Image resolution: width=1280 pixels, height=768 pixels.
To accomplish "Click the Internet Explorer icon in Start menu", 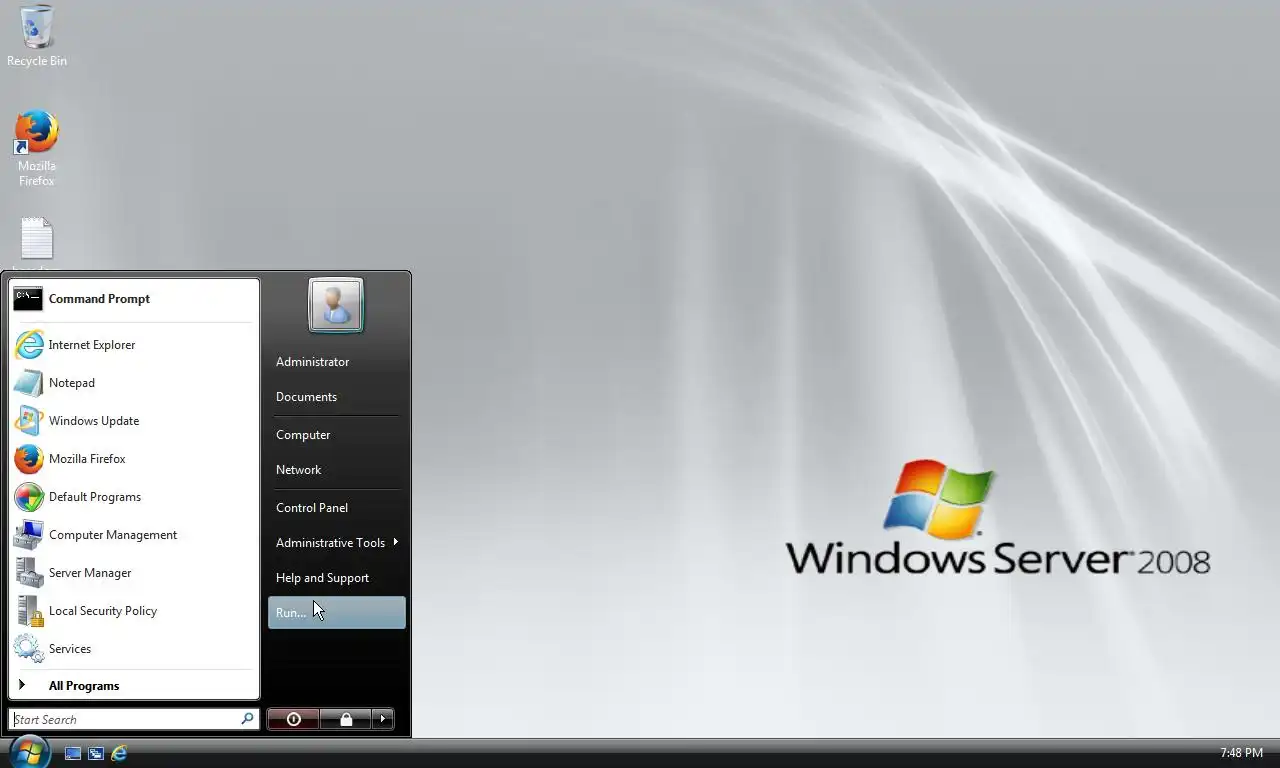I will coord(29,345).
